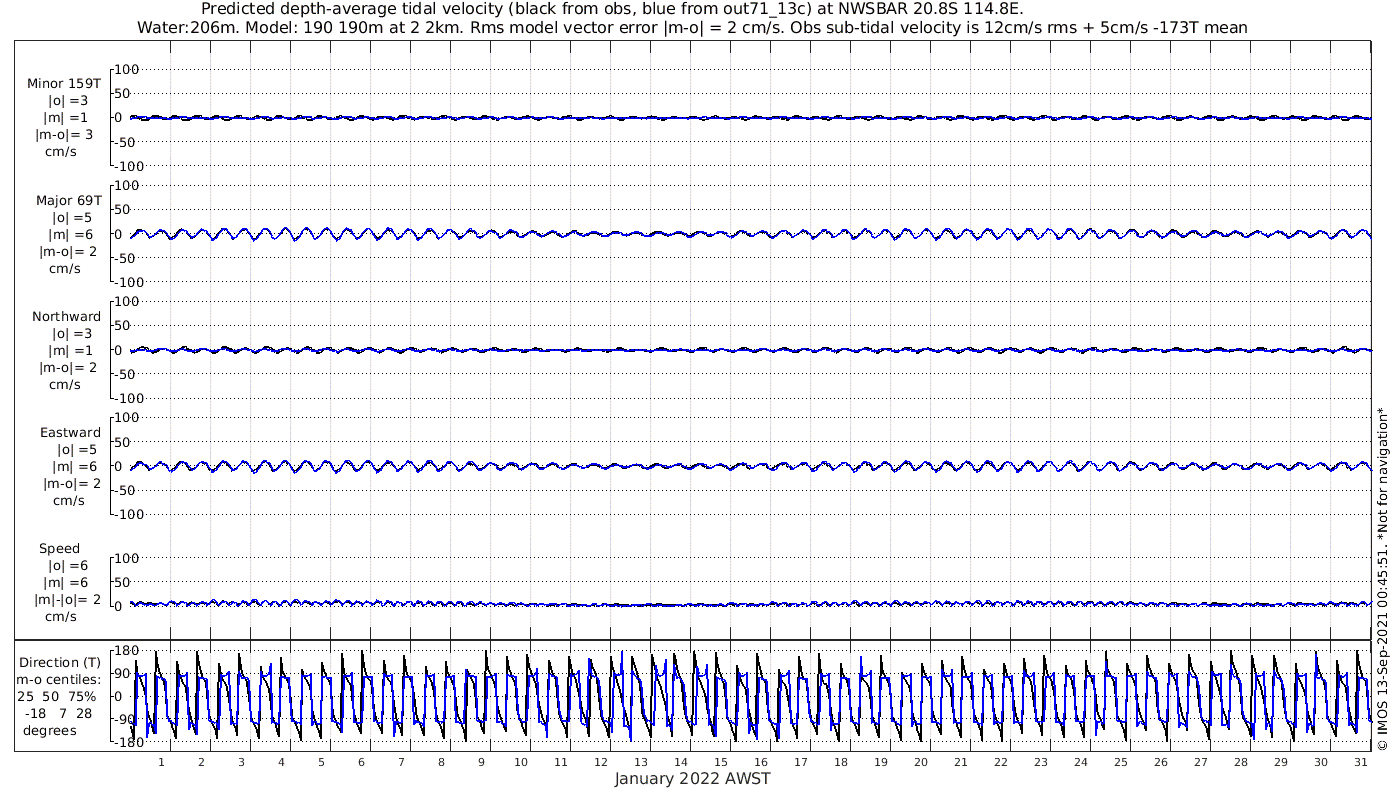Click the Speed panel label
Image resolution: width=1400 pixels, height=800 pixels.
pos(59,549)
